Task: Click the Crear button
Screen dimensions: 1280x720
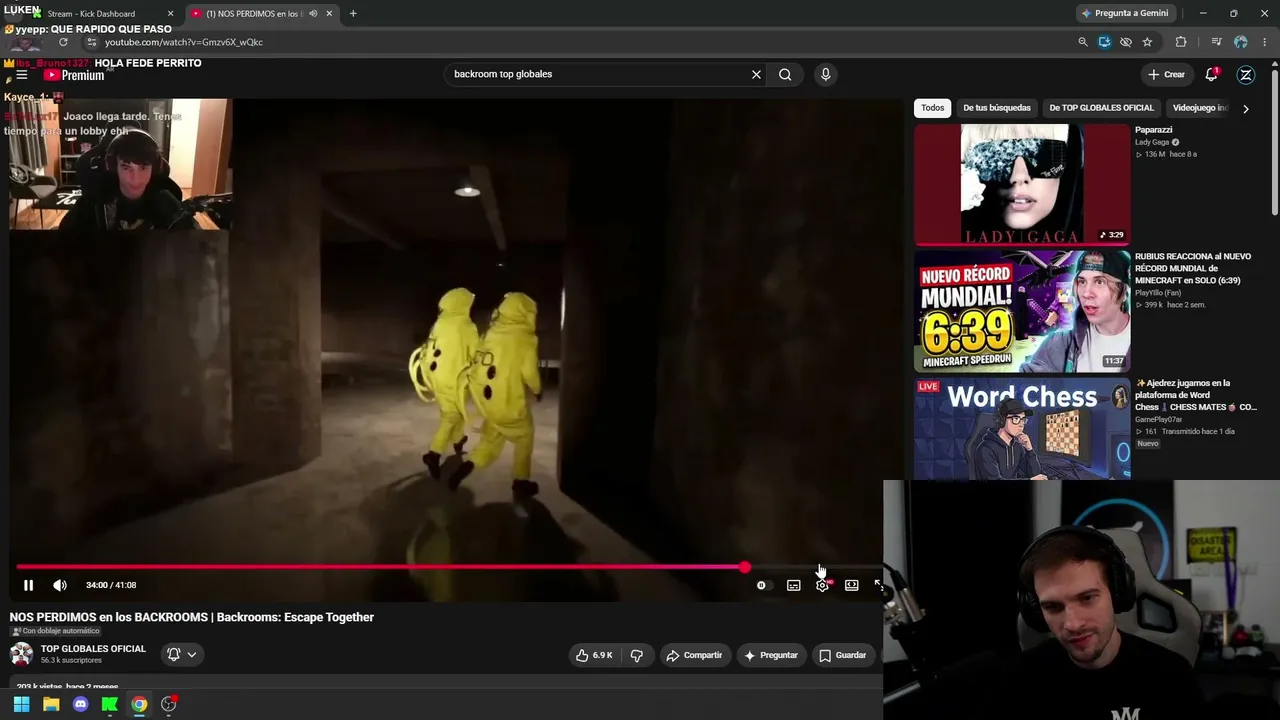Action: [x=1166, y=74]
